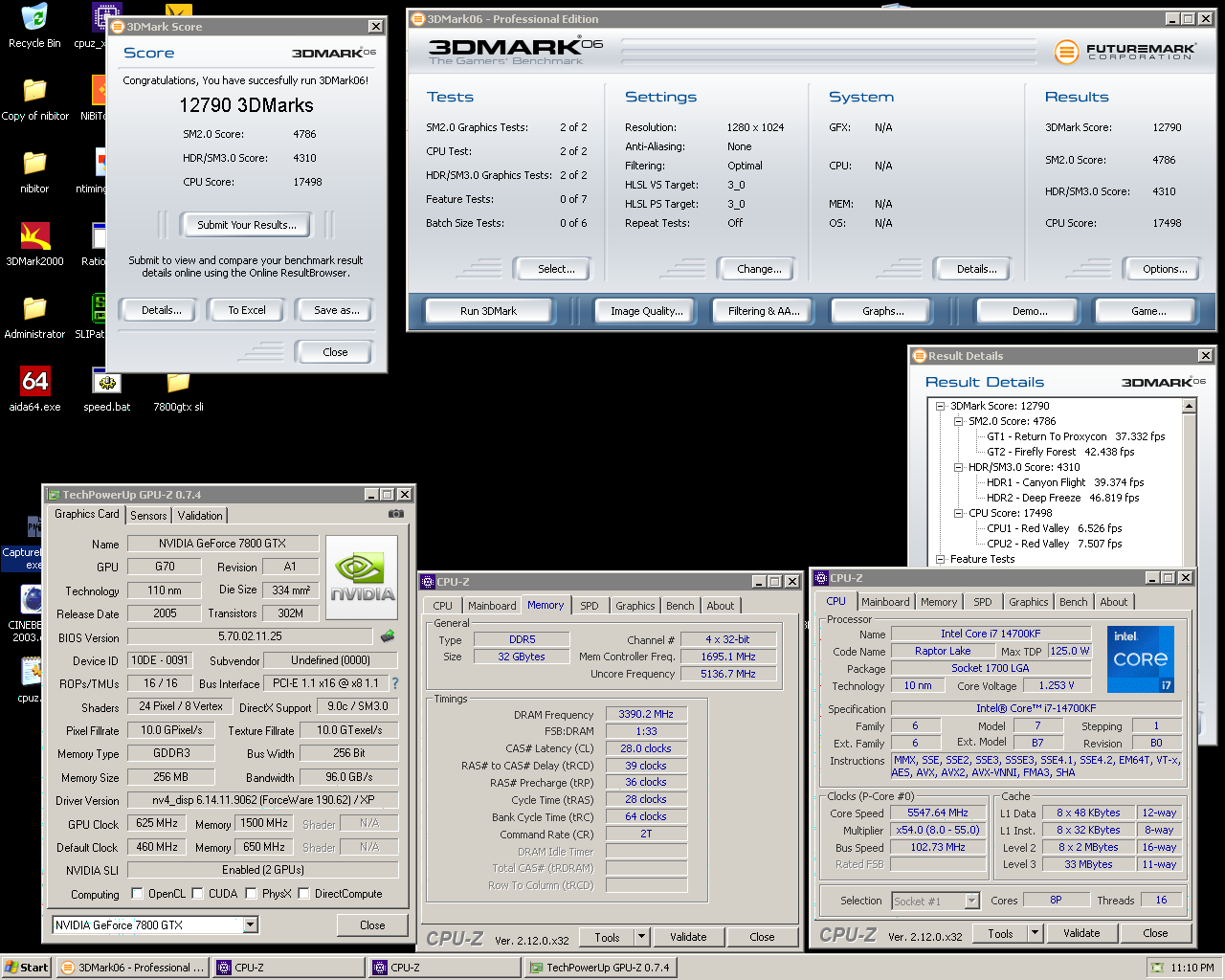Check the DirectCompute checkbox
Viewport: 1225px width, 980px height.
[x=303, y=894]
